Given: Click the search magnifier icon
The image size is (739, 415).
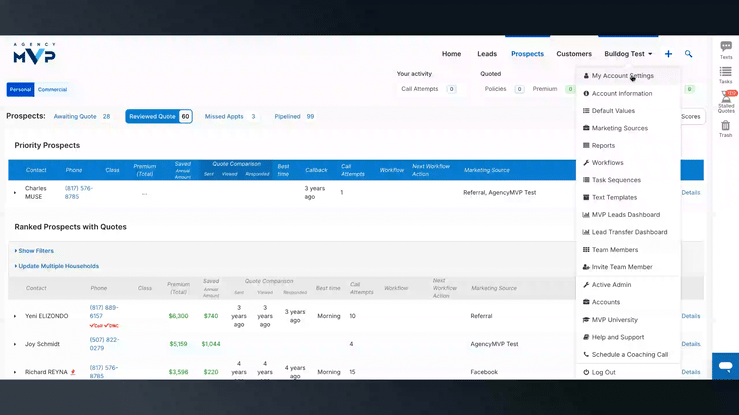Looking at the screenshot, I should (x=689, y=54).
